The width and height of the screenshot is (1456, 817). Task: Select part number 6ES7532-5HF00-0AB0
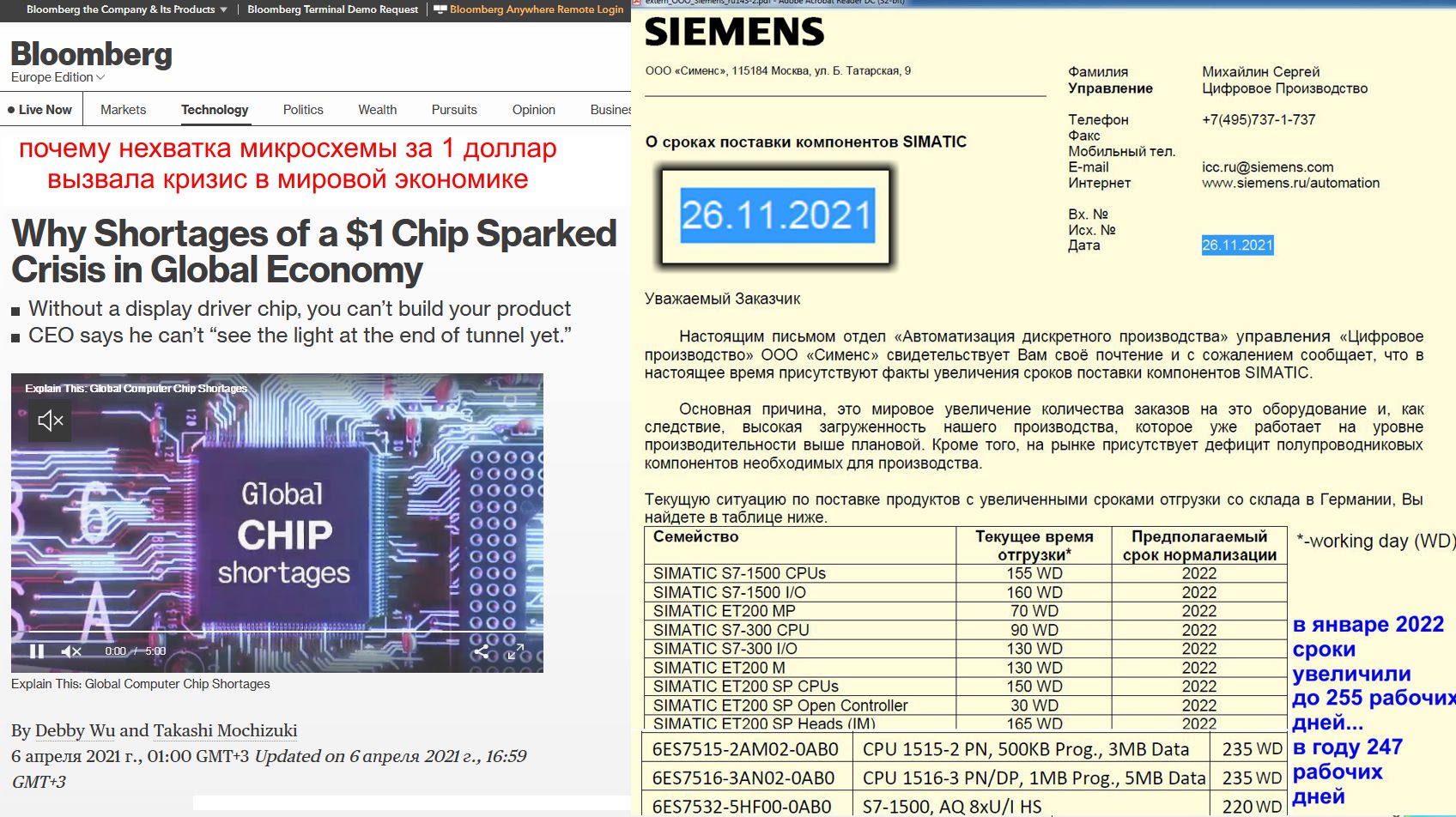(x=742, y=807)
